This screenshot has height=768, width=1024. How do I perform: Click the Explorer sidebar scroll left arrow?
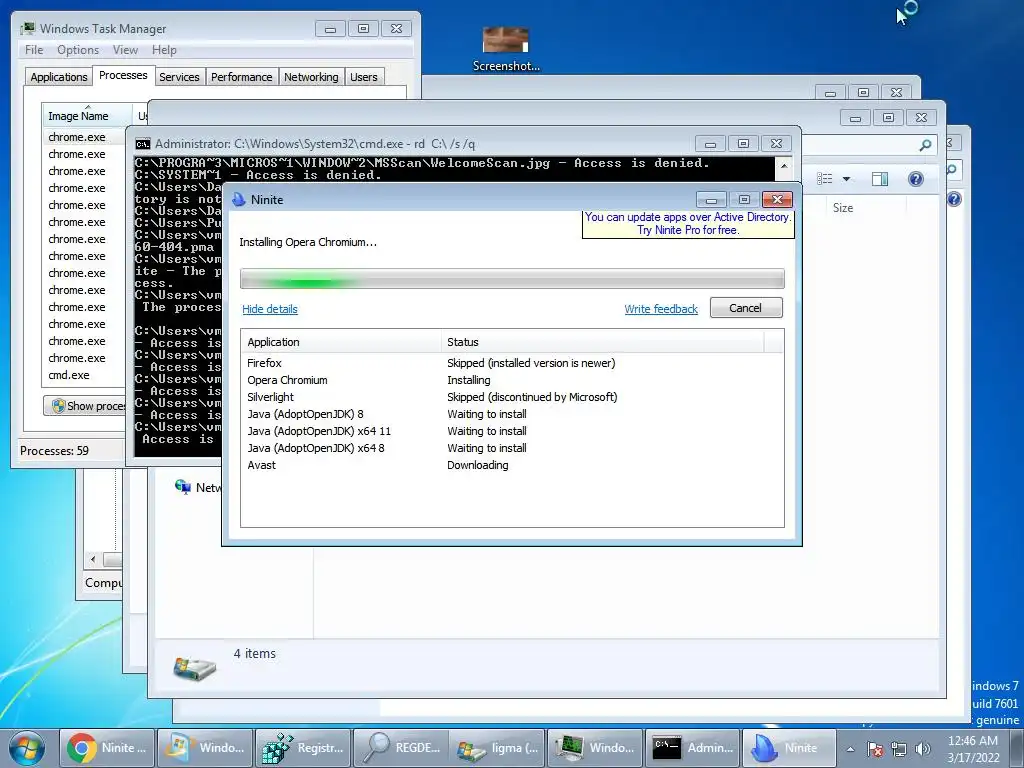pyautogui.click(x=93, y=560)
